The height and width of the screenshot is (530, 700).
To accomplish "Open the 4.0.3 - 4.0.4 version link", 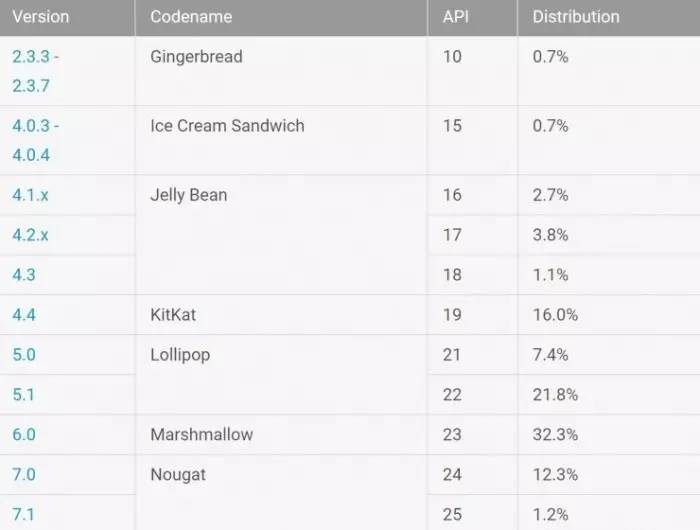I will 35,140.
